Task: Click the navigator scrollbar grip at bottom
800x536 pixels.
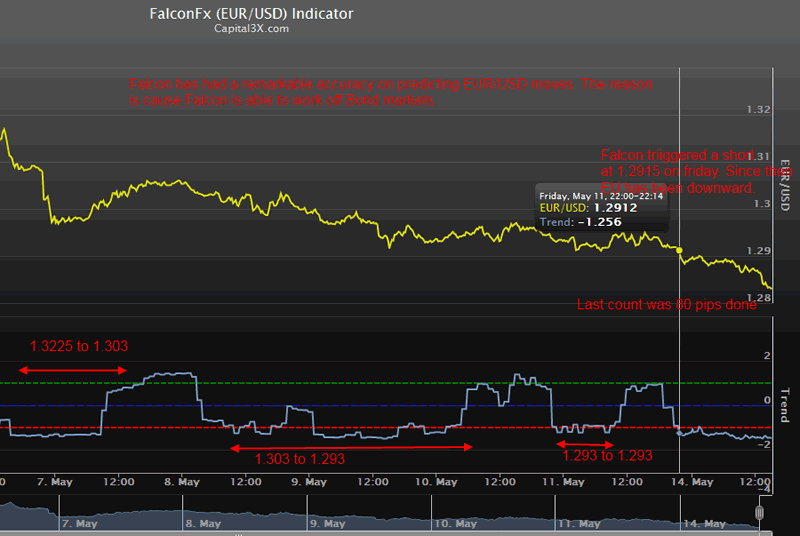Action: pyautogui.click(x=760, y=514)
